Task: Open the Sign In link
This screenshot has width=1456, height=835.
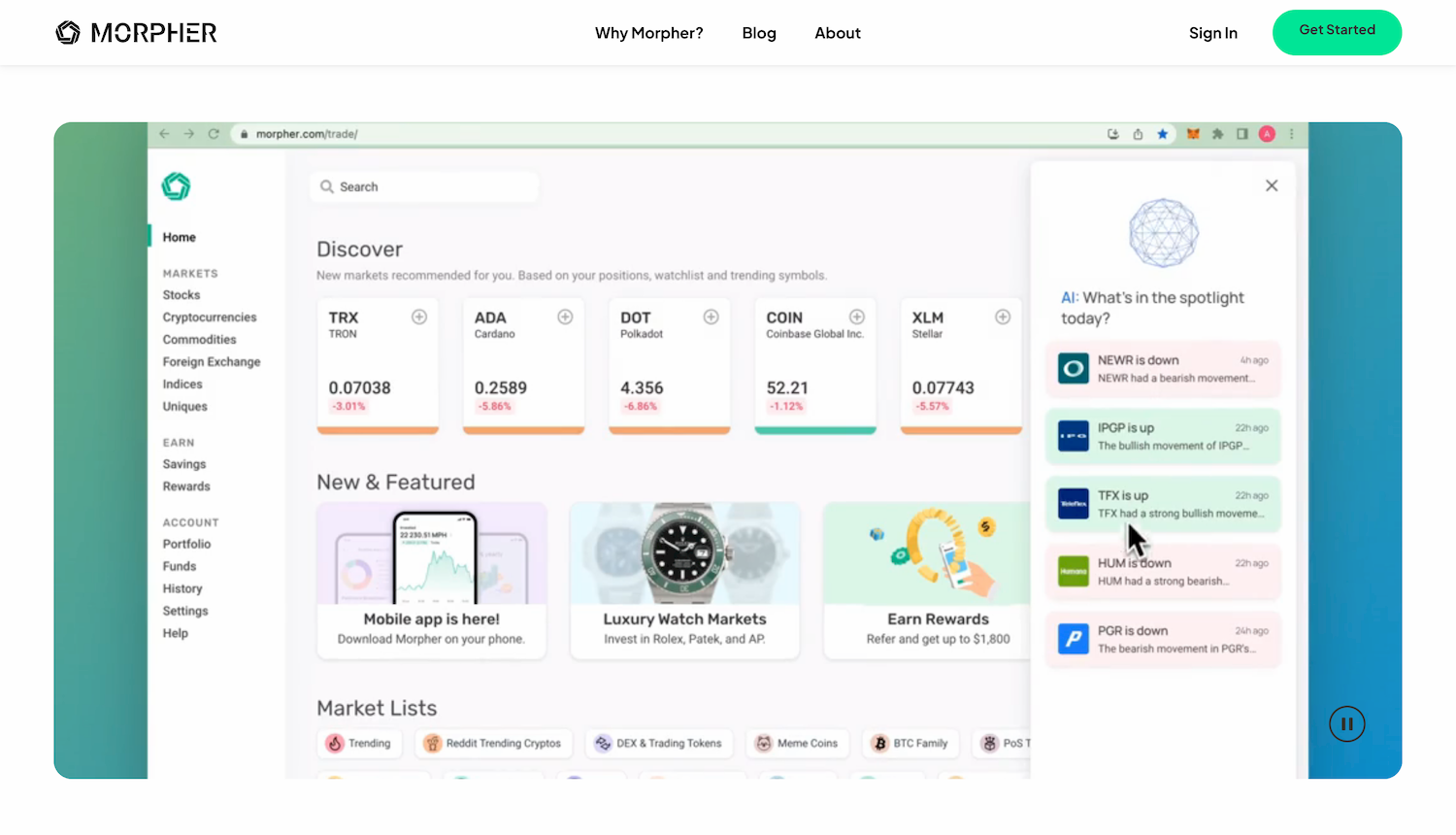Action: (x=1212, y=32)
